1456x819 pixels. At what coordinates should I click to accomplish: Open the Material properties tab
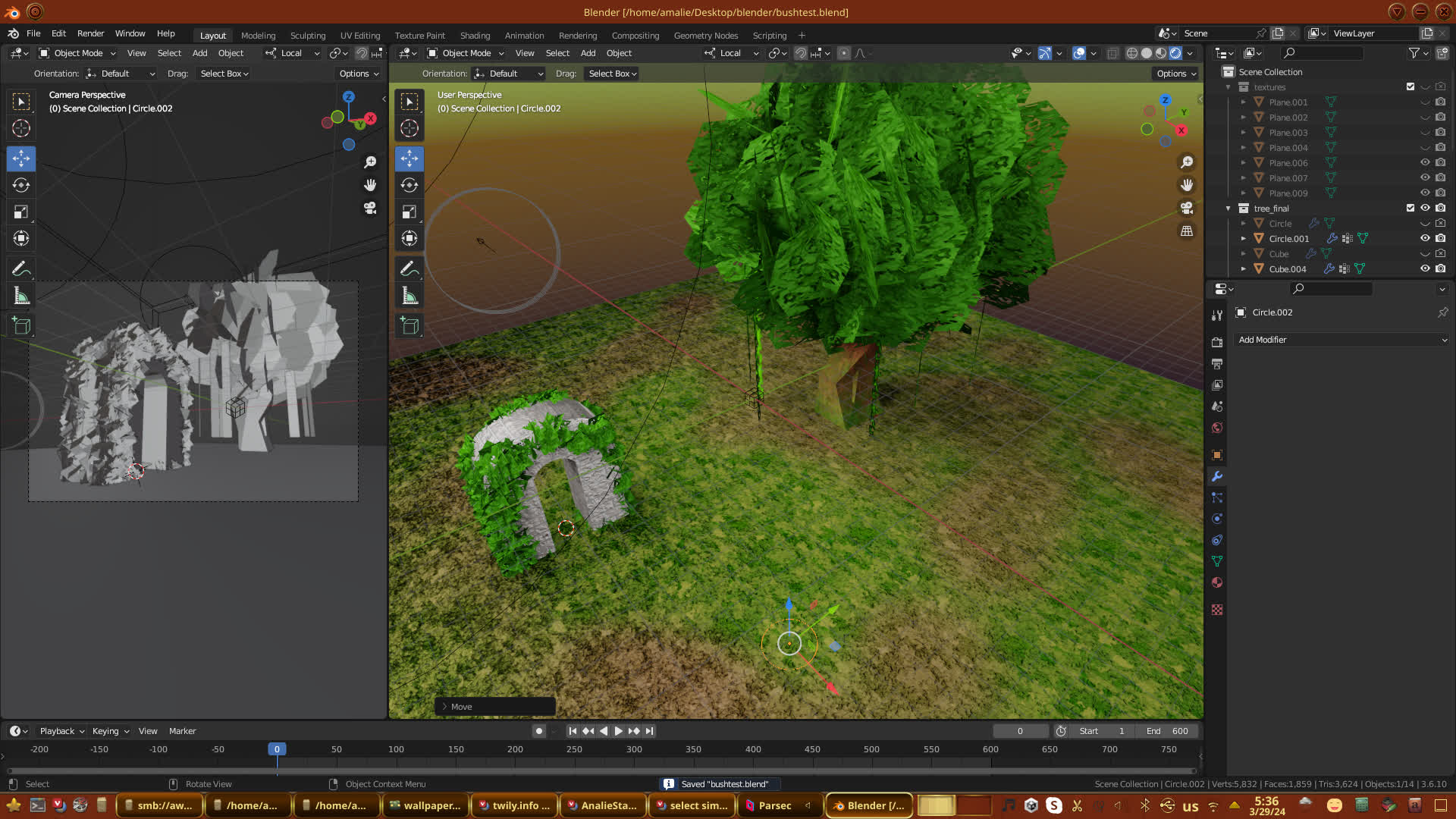point(1217,582)
